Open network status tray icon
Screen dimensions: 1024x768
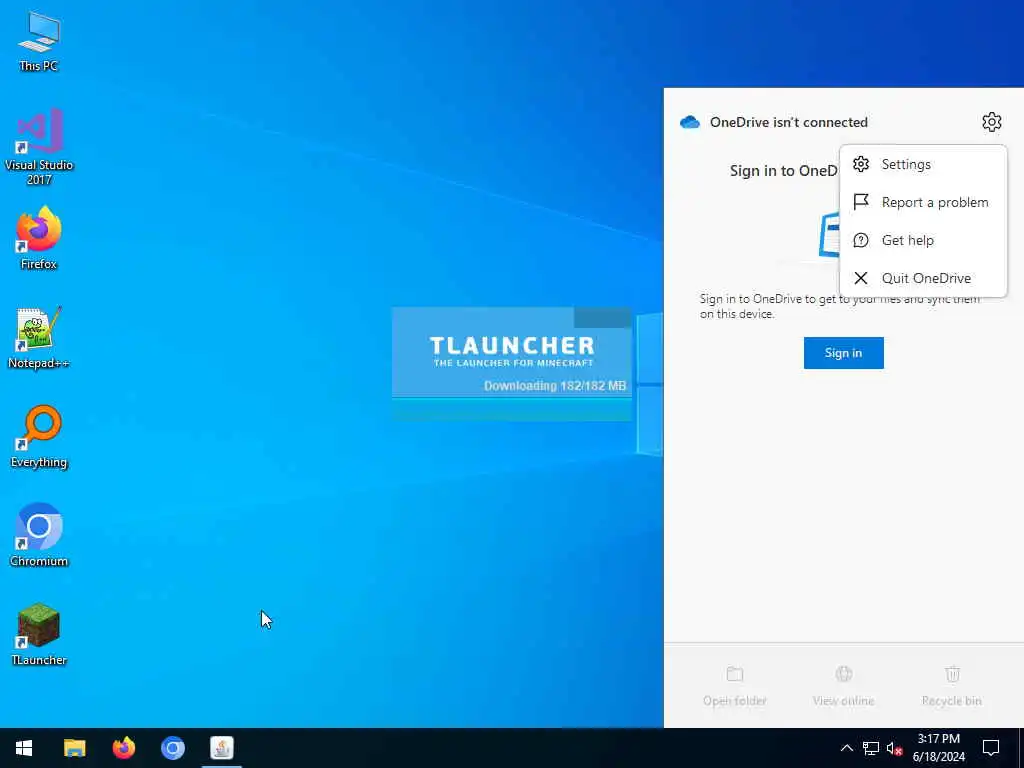pyautogui.click(x=871, y=748)
